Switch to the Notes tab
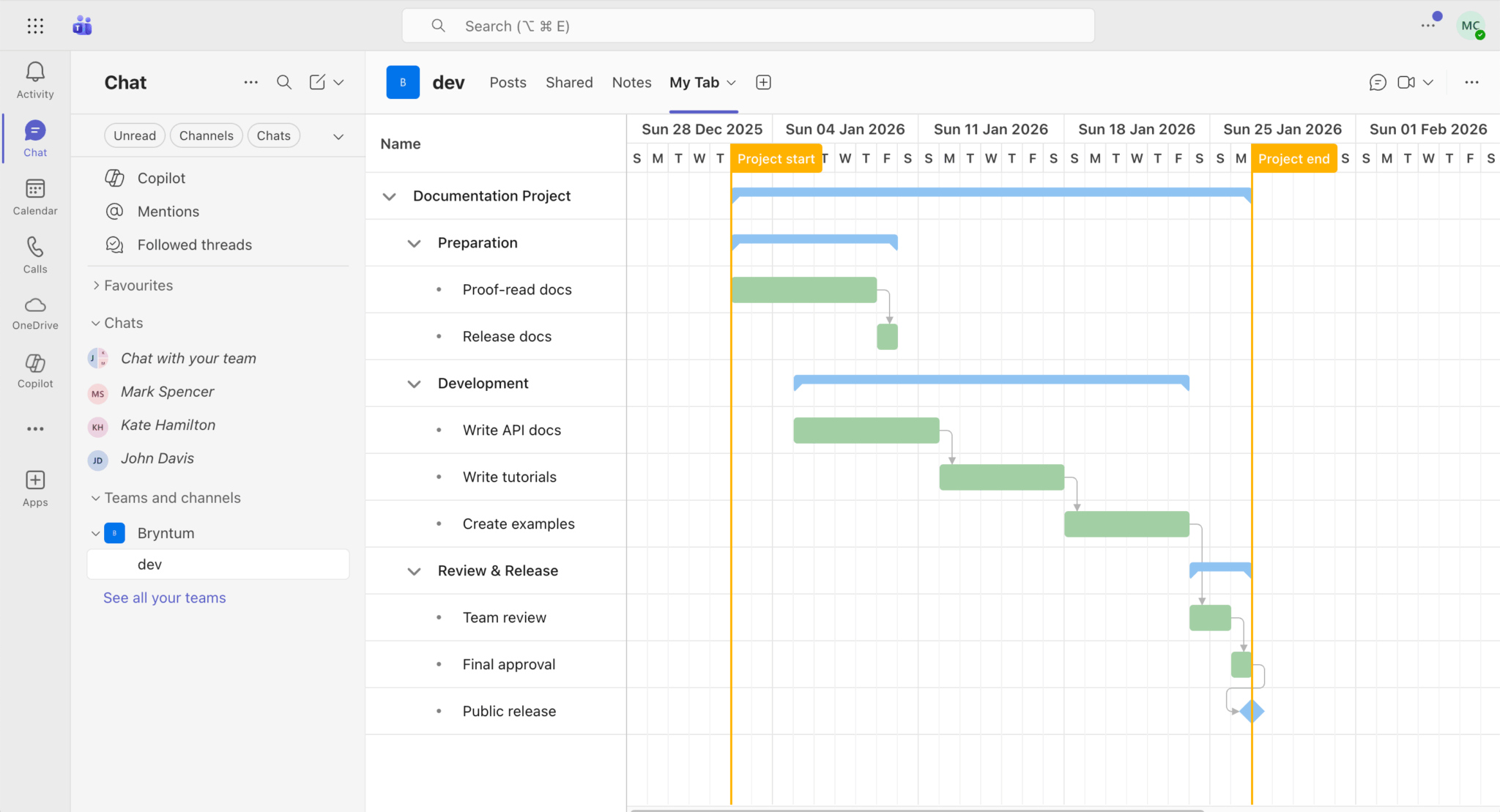 point(631,82)
